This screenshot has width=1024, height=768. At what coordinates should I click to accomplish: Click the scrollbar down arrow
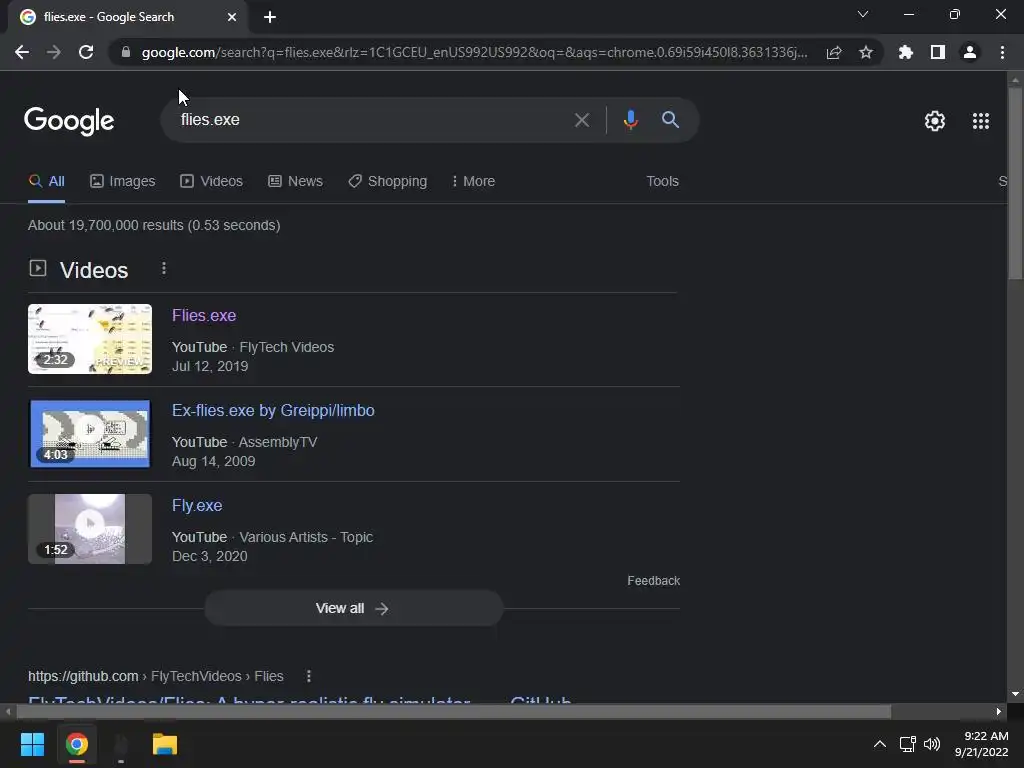(x=1015, y=694)
